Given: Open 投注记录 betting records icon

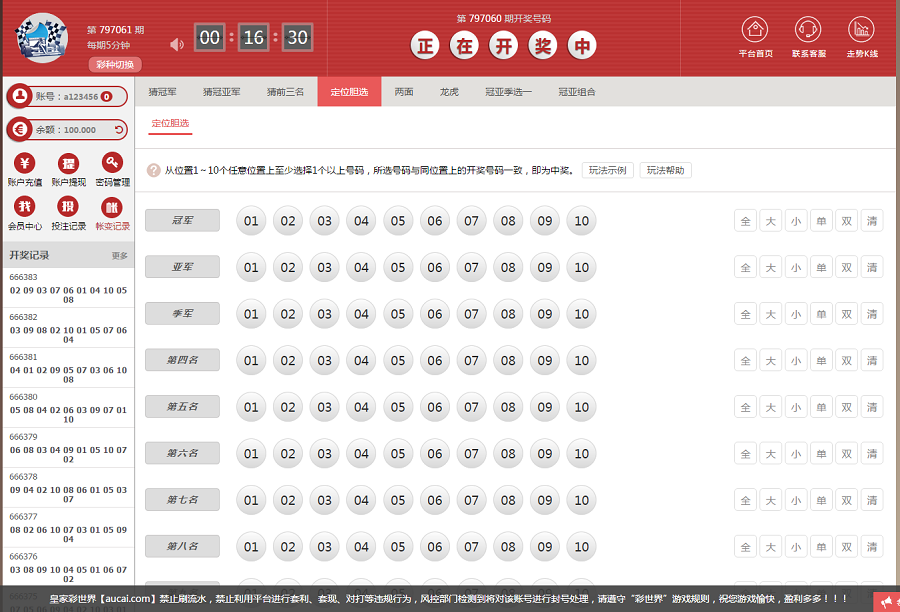Looking at the screenshot, I should [69, 208].
